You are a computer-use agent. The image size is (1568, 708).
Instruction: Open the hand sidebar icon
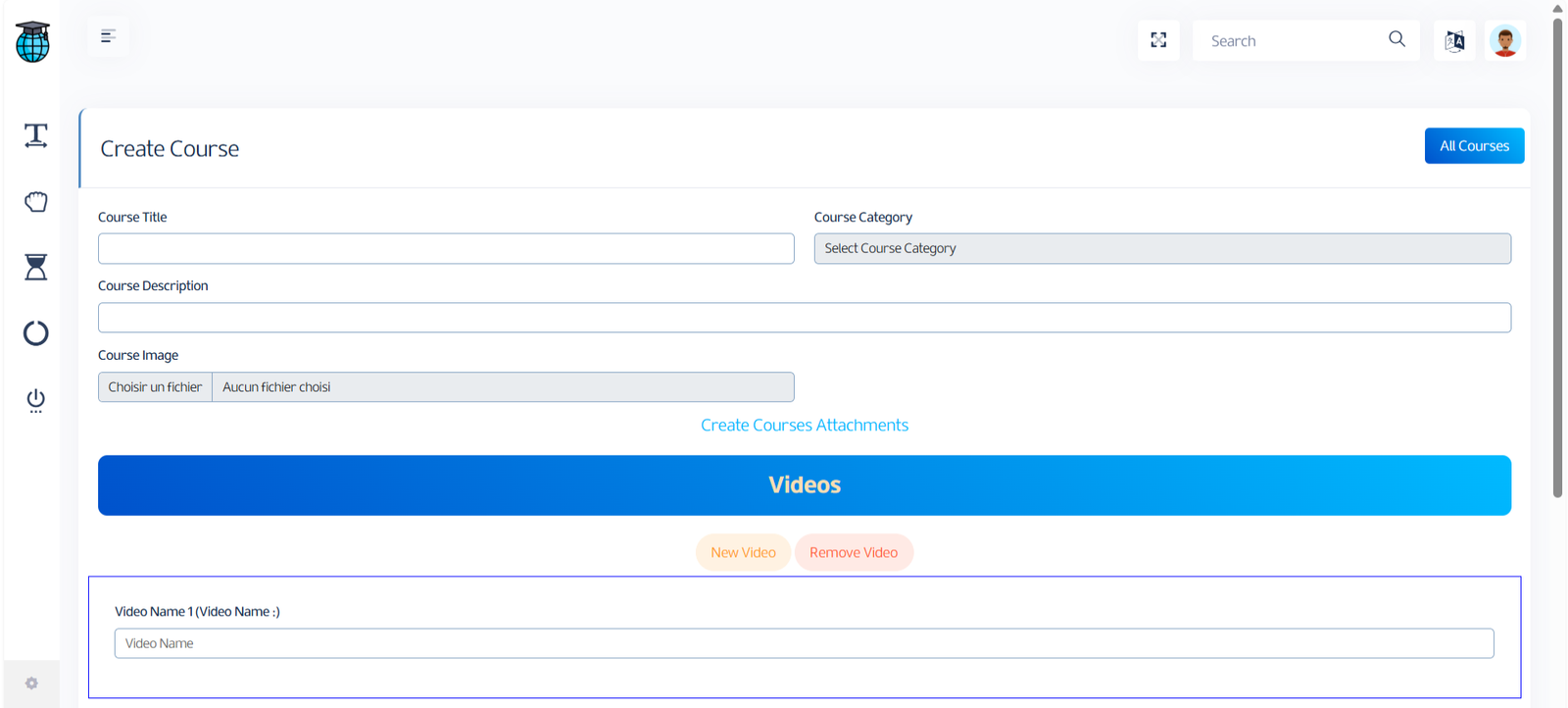tap(36, 201)
